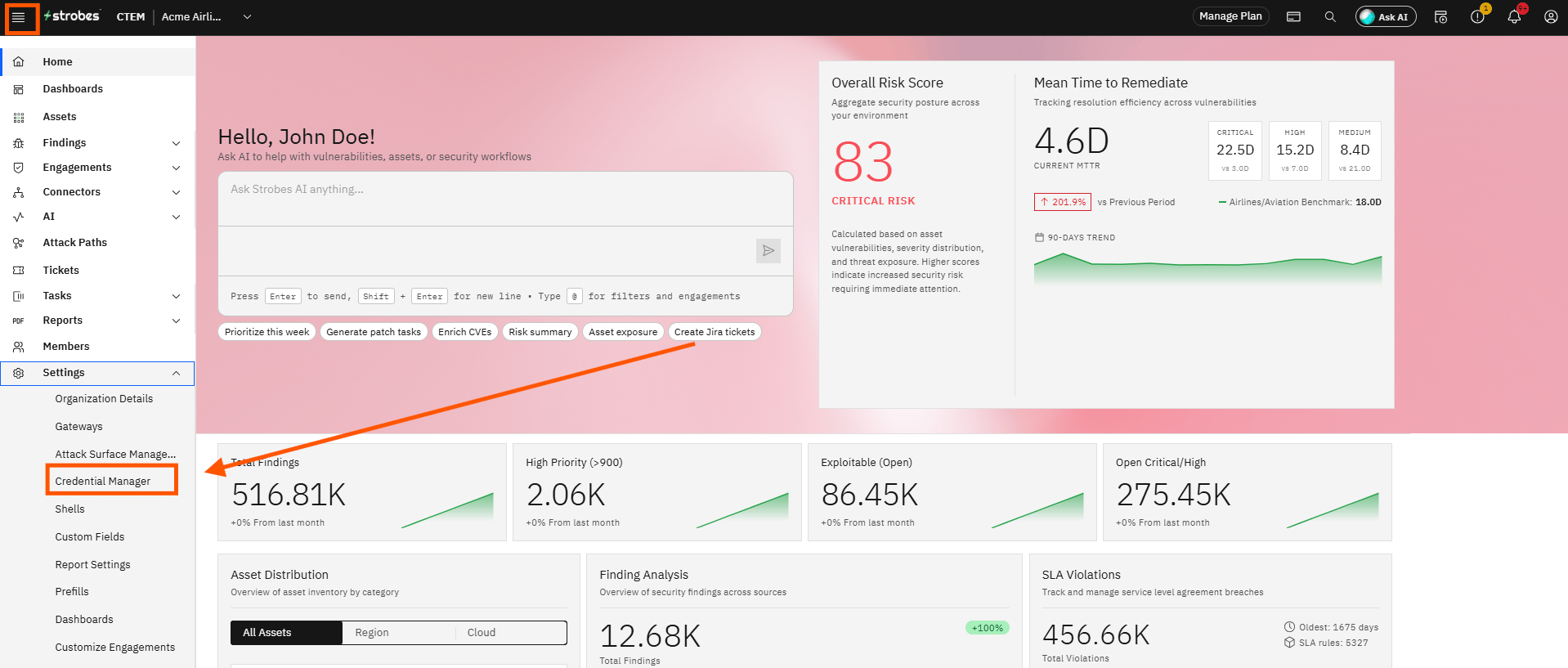Expand the Engagements menu chevron

click(176, 168)
